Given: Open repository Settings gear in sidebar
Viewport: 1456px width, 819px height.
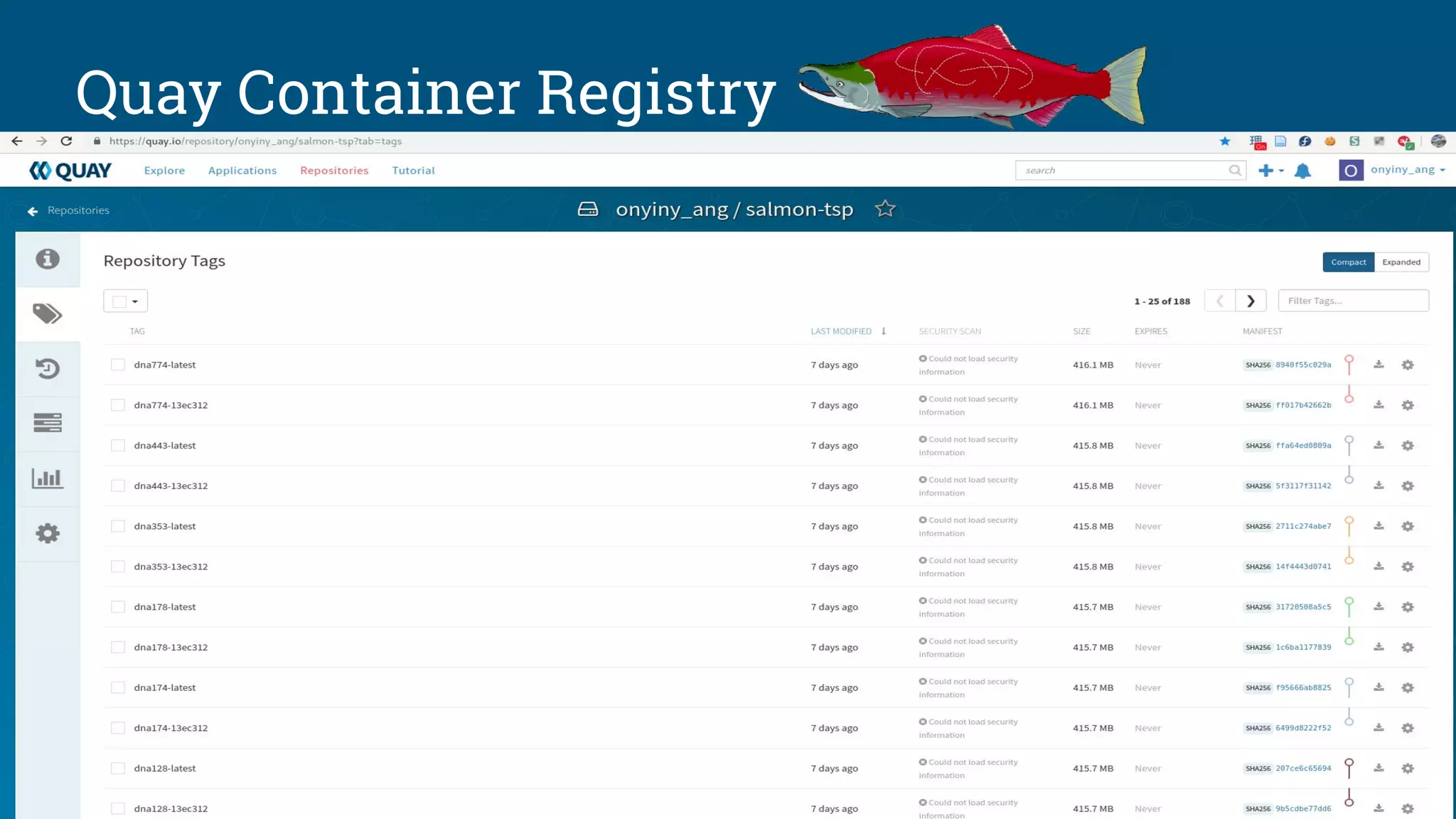Looking at the screenshot, I should pos(48,533).
